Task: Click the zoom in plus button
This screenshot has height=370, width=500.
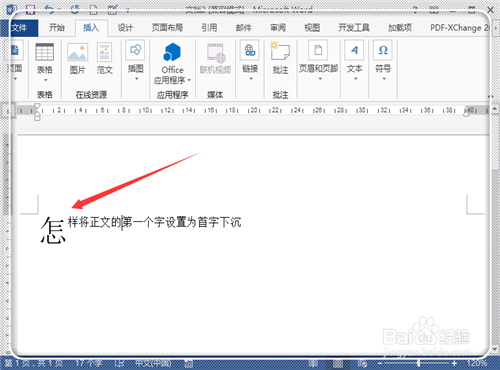Action: pyautogui.click(x=454, y=363)
